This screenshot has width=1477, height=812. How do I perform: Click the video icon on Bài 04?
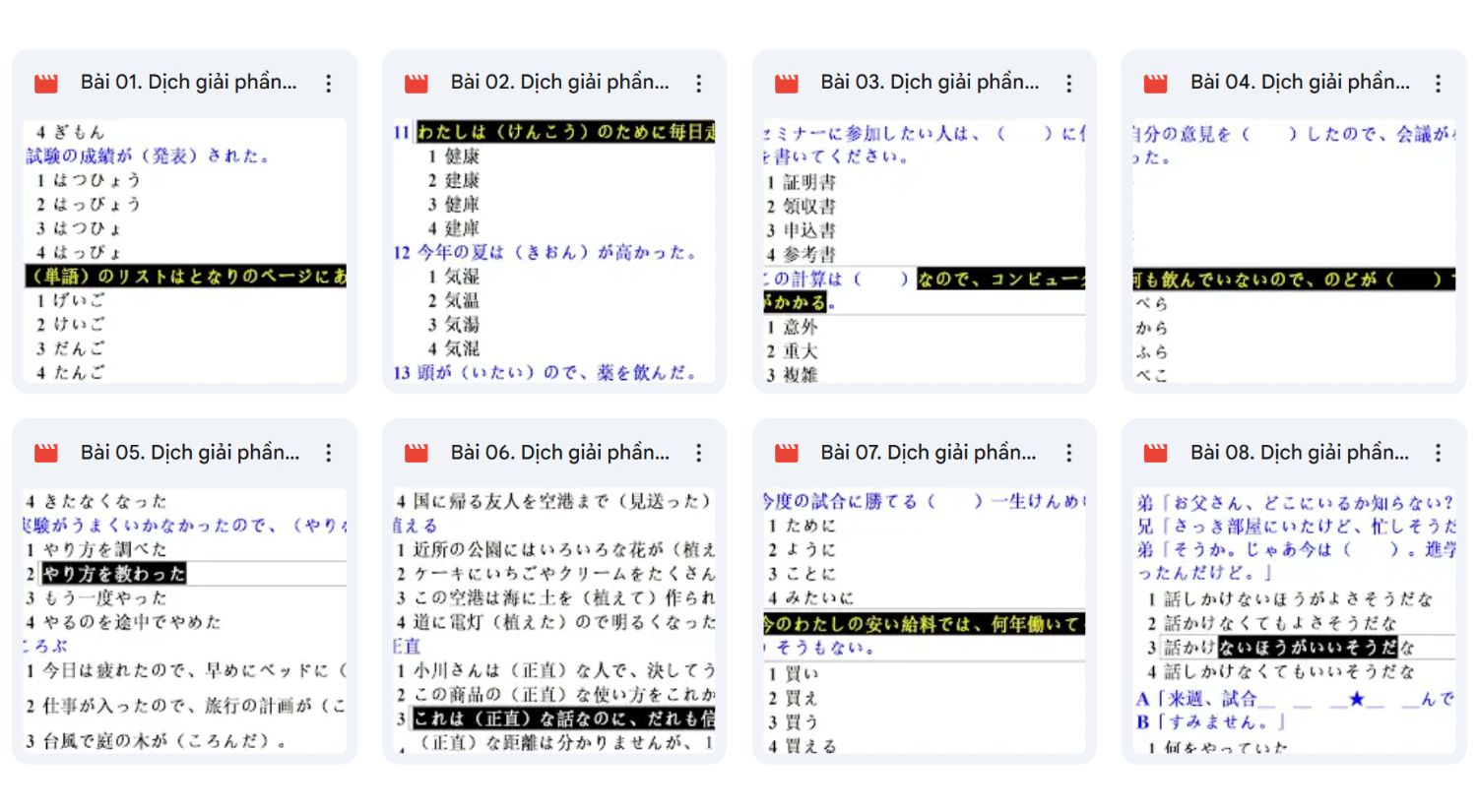pos(1155,83)
